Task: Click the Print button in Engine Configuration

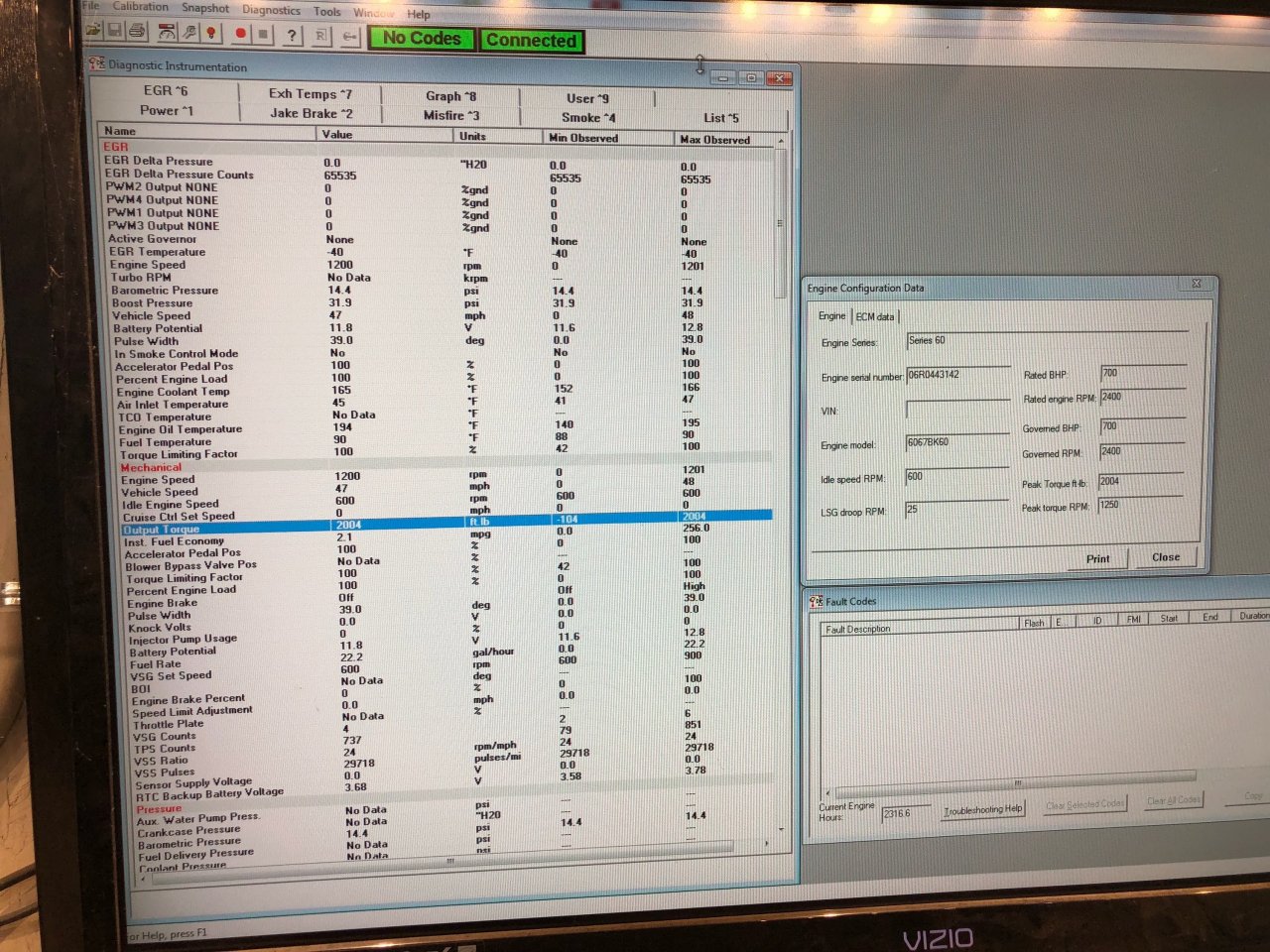Action: click(1097, 558)
